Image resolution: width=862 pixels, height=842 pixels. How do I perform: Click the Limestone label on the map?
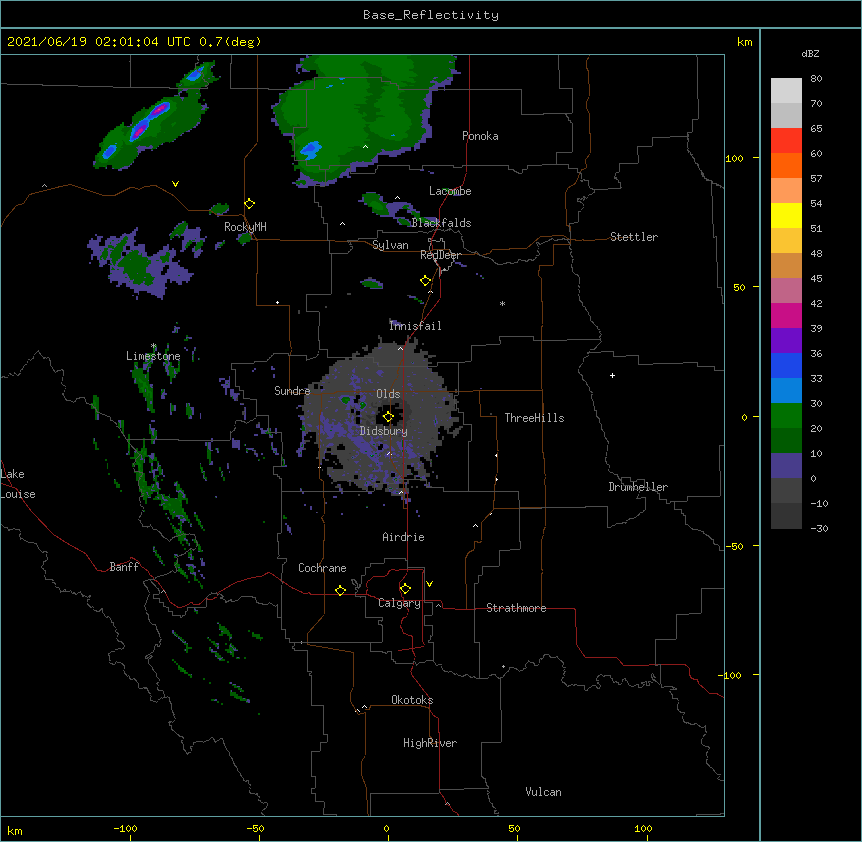[x=153, y=356]
